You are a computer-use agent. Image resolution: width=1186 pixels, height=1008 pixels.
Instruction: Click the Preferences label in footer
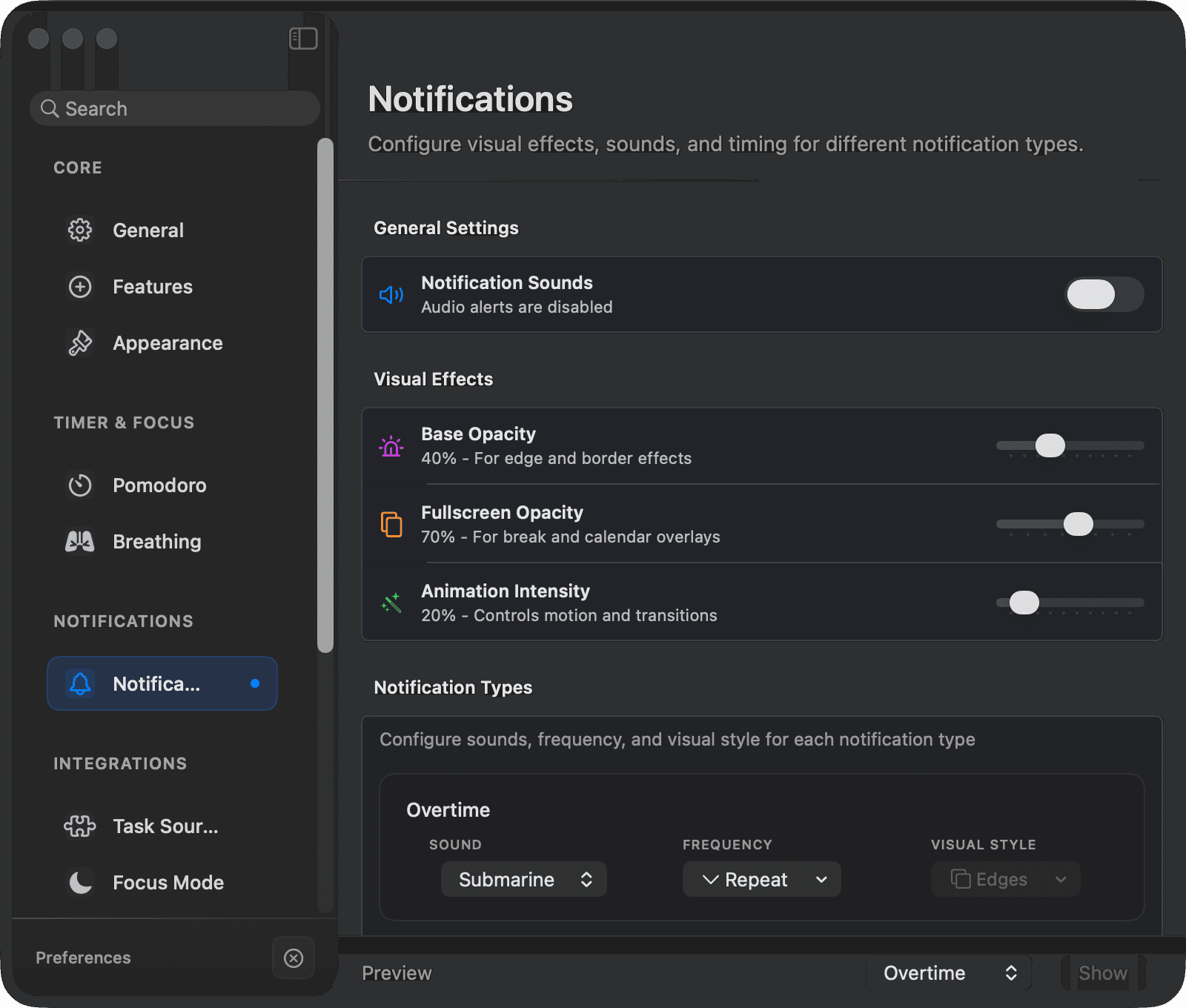[83, 958]
